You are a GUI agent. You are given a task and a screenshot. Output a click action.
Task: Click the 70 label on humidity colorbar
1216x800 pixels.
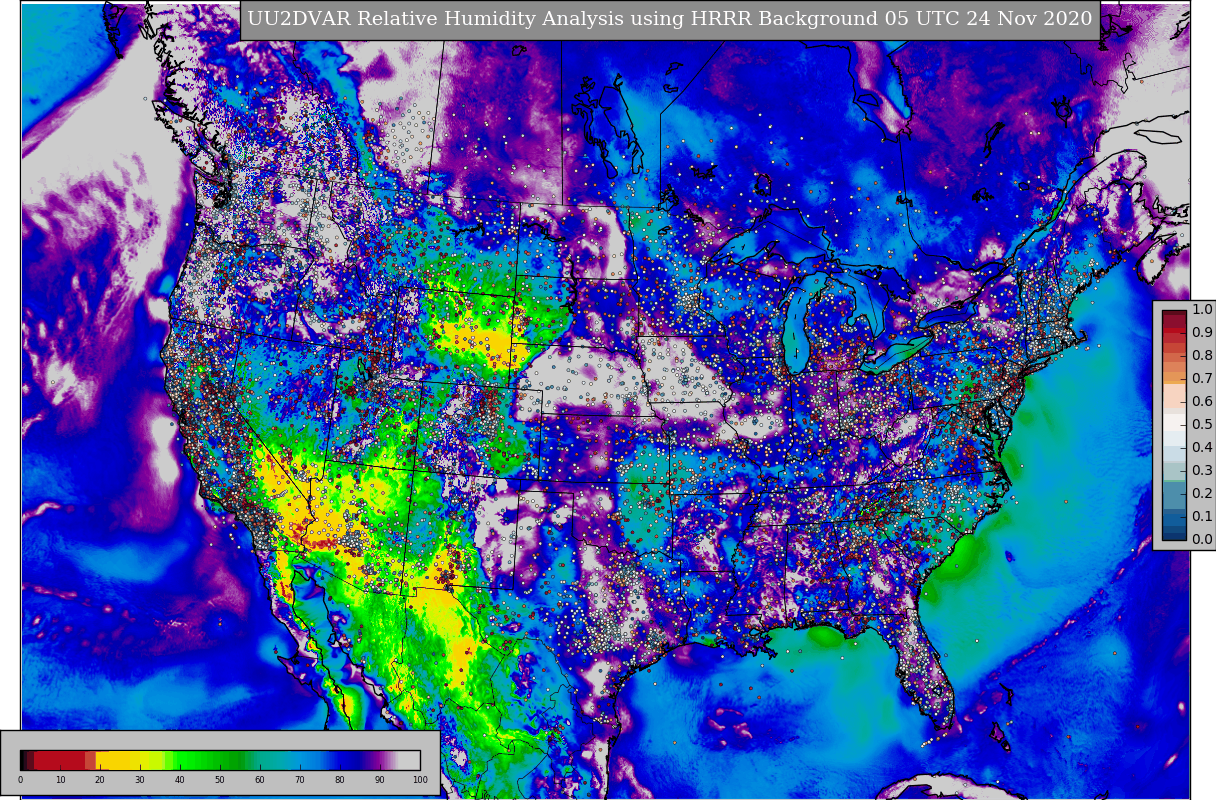[x=300, y=780]
